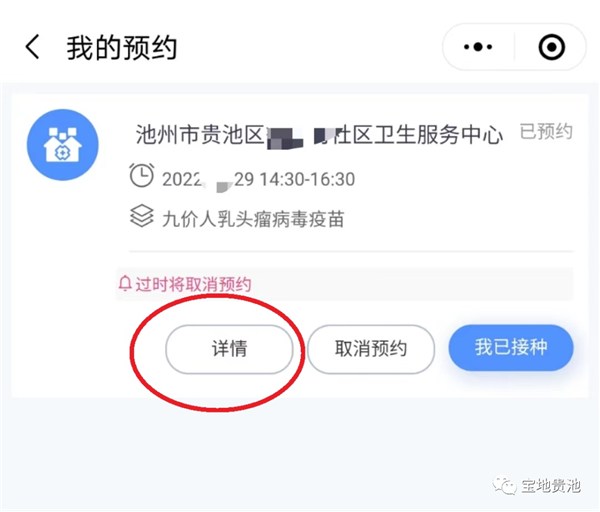Confirm vaccination with 我已接种 button
The image size is (600, 512).
511,347
